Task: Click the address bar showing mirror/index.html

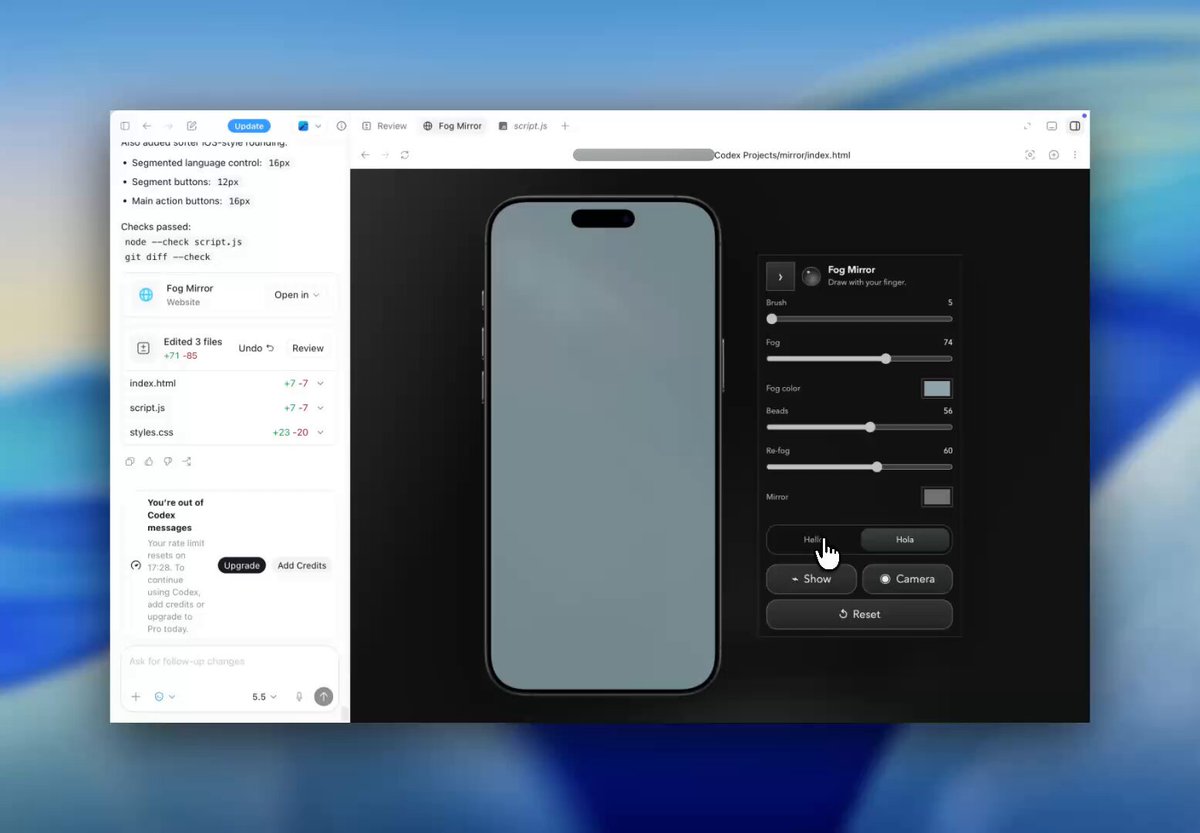Action: click(712, 155)
